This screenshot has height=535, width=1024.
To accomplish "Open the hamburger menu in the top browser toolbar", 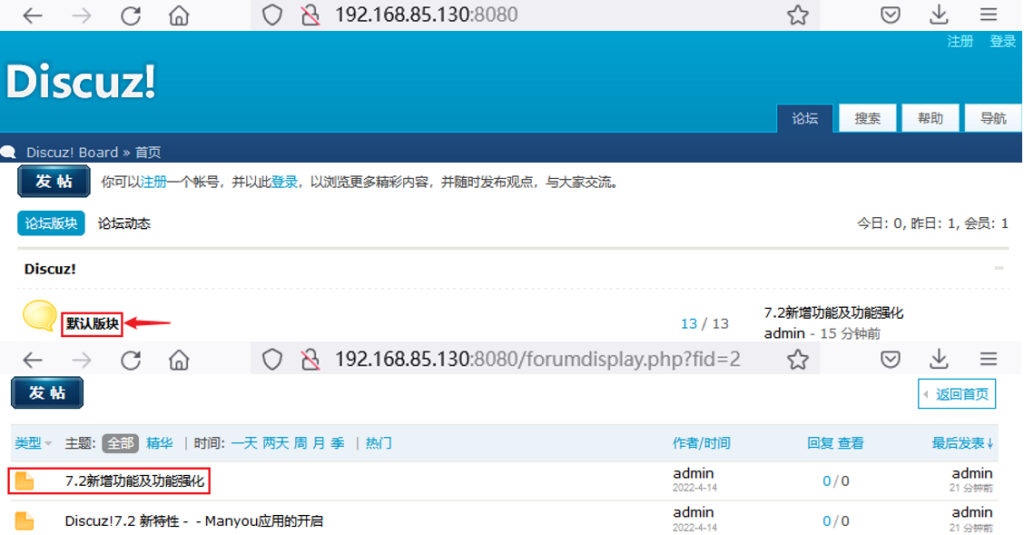I will pos(988,14).
